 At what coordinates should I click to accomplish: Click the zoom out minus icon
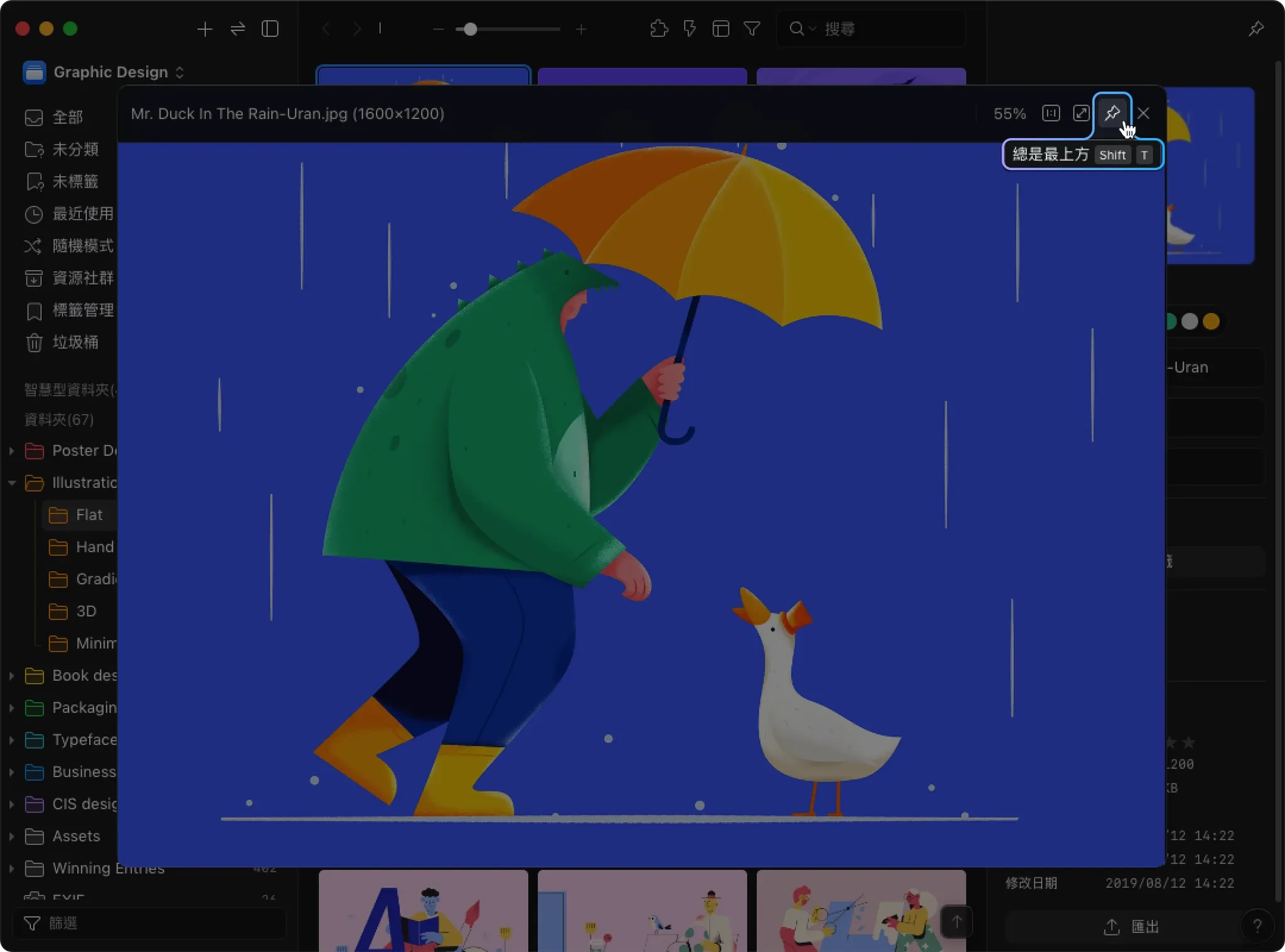(x=439, y=29)
